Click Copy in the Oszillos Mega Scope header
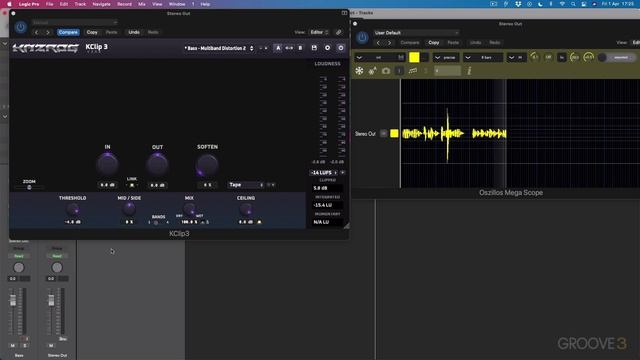 tap(433, 43)
